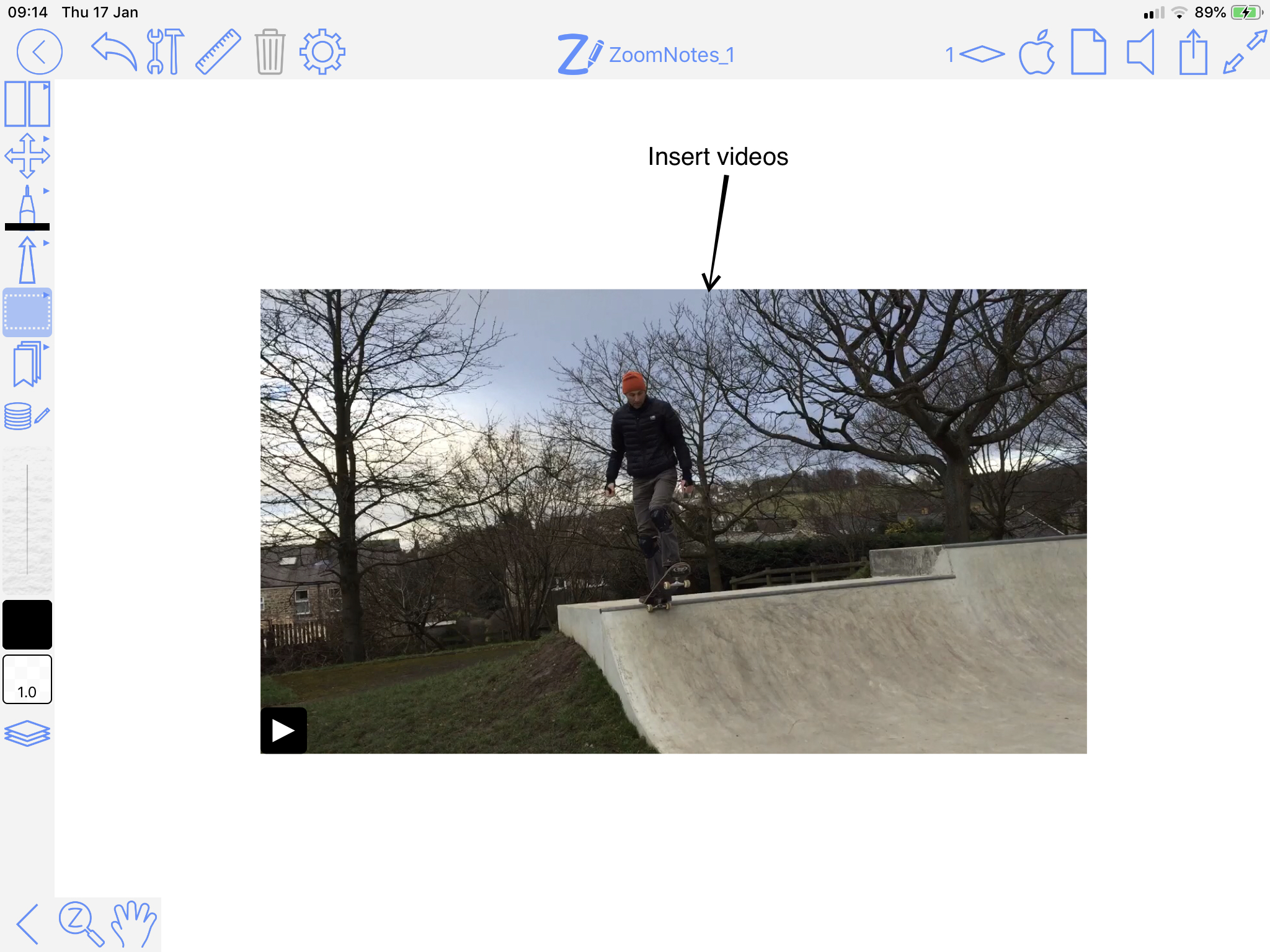This screenshot has width=1270, height=952.
Task: Toggle the split page view tool
Action: click(x=27, y=104)
